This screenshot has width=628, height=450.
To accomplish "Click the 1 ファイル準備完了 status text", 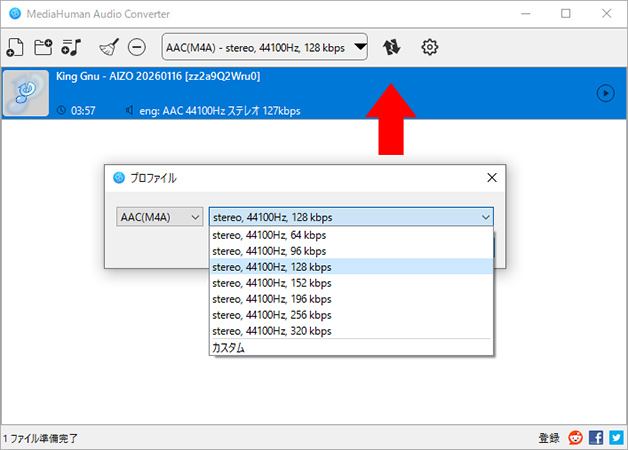I will [x=40, y=438].
